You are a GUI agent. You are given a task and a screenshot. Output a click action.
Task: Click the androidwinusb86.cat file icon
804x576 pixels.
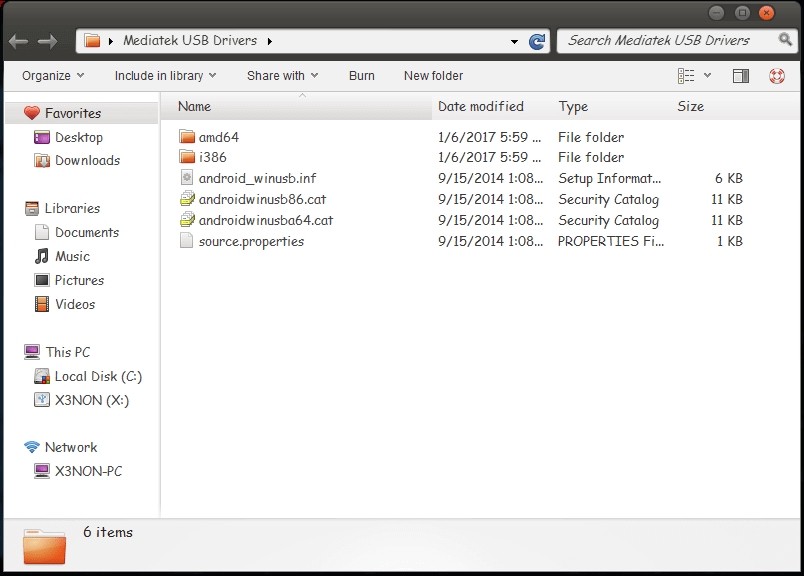pos(187,198)
